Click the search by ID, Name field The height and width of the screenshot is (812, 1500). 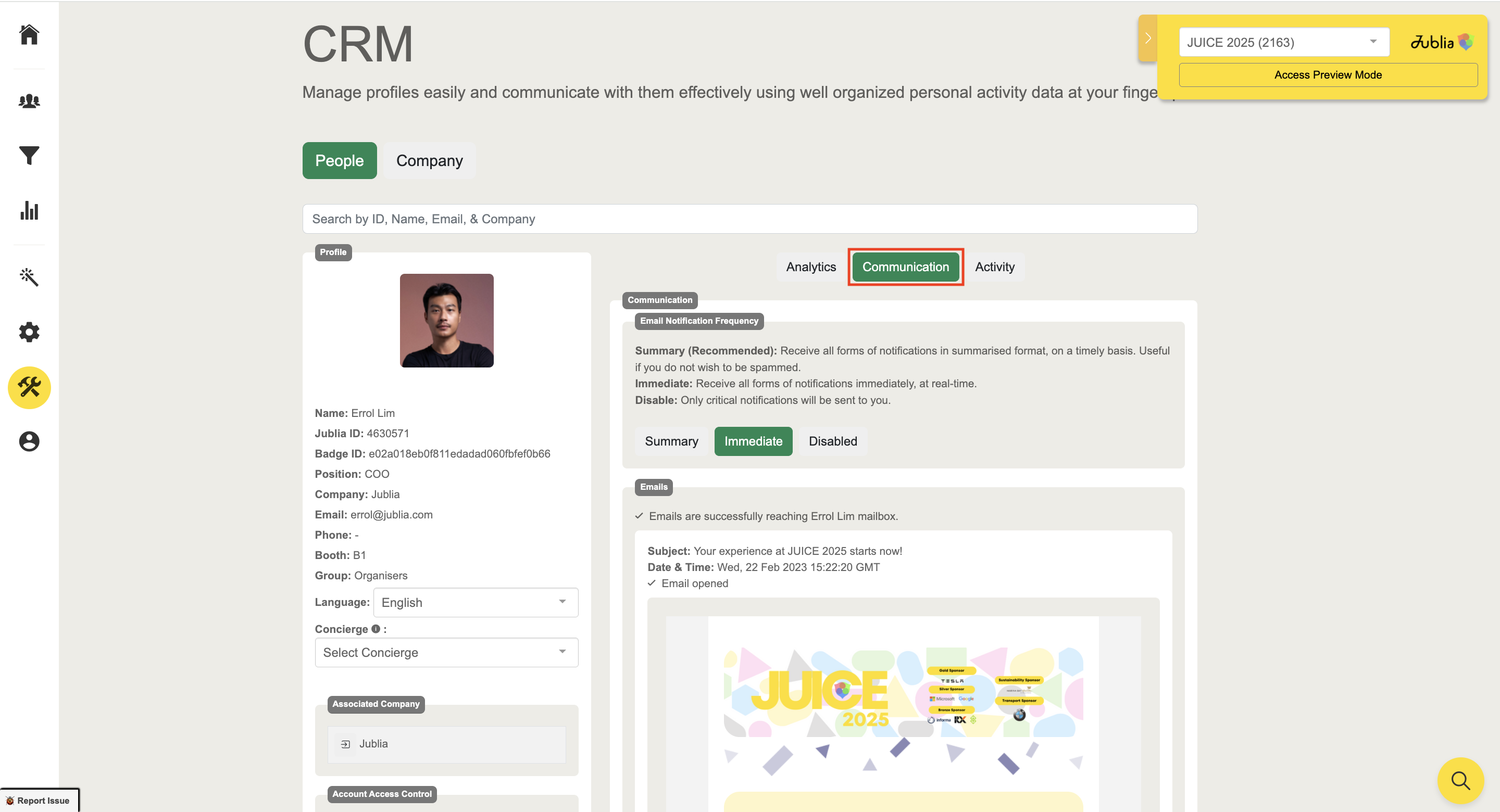click(x=749, y=219)
